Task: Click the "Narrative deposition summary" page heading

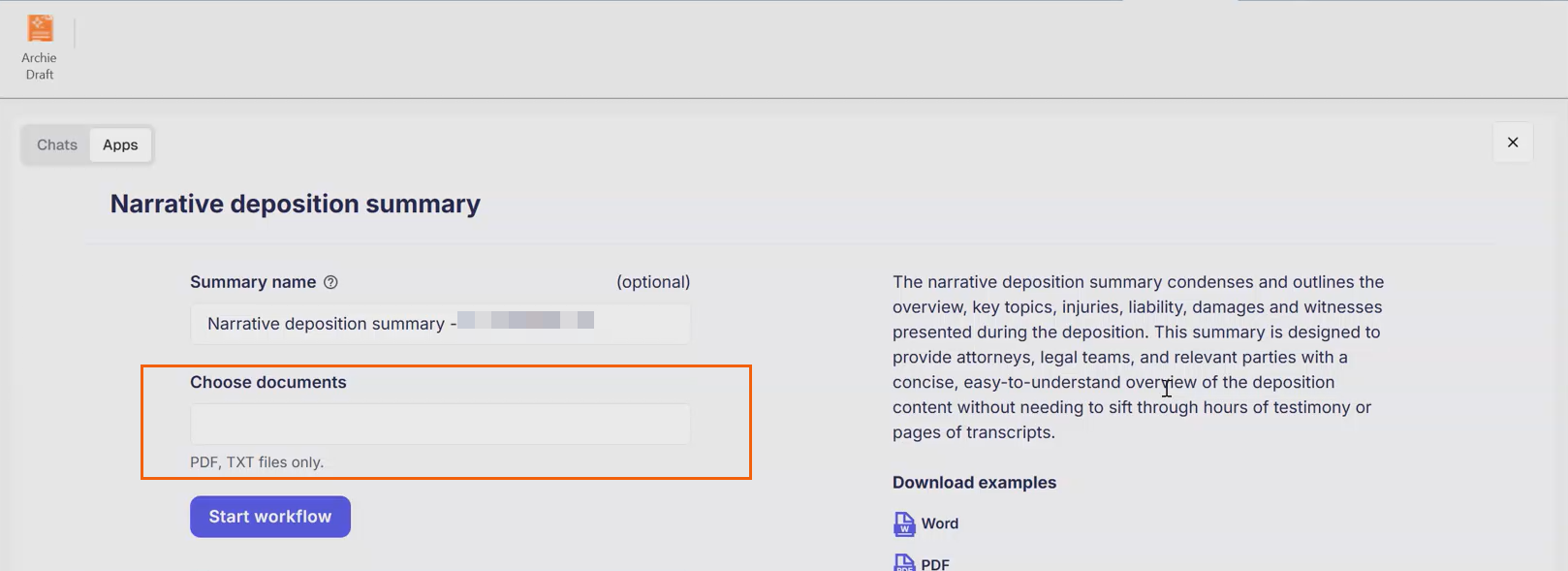Action: pos(295,204)
